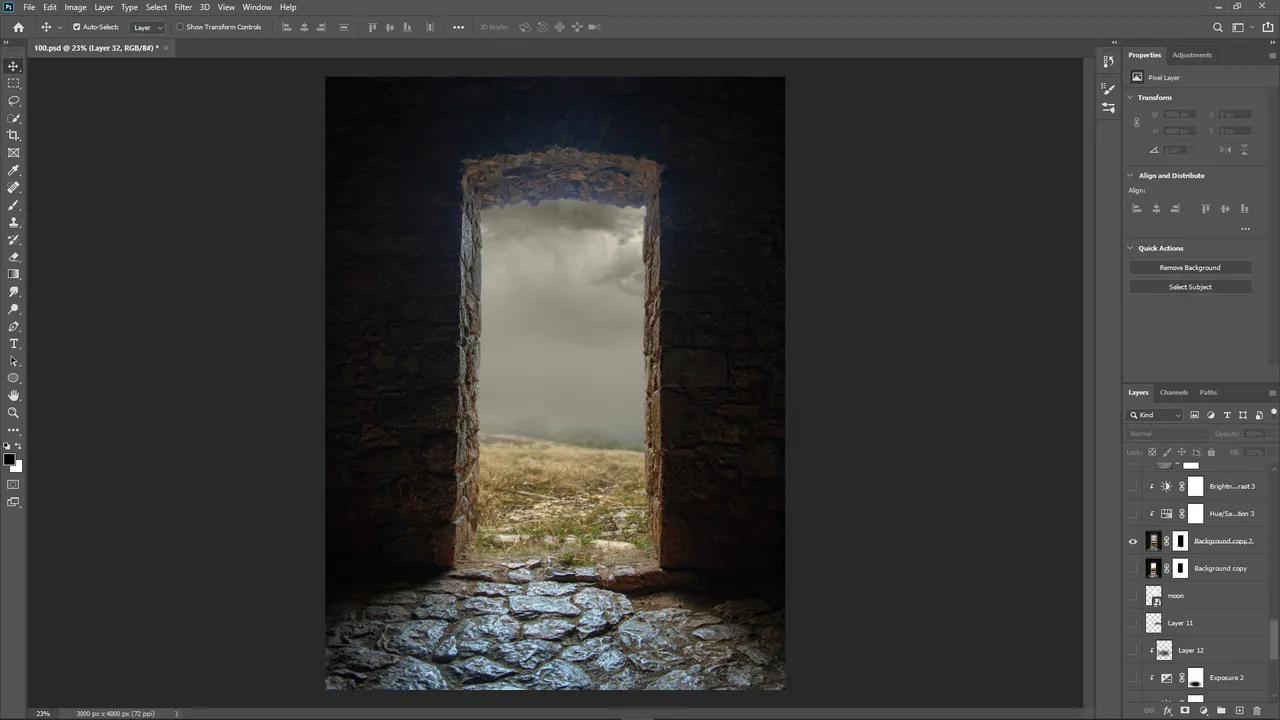Select the Lasso tool
This screenshot has width=1280, height=720.
13,101
